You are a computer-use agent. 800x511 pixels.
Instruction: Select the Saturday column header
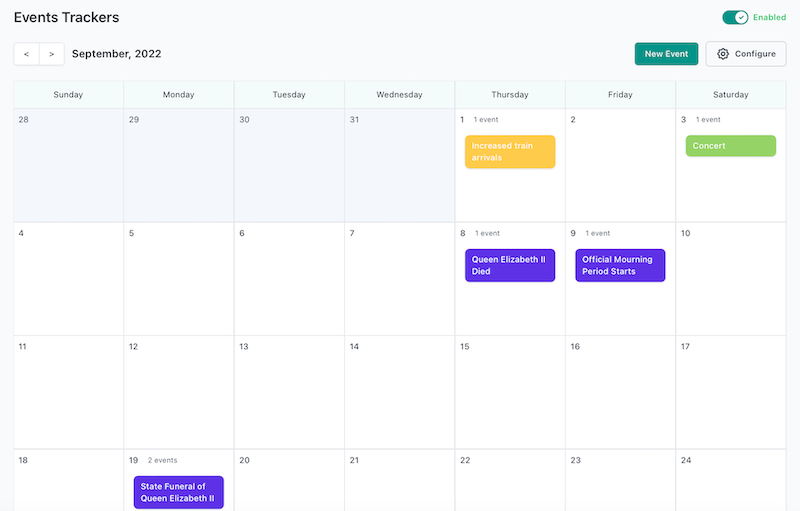[x=731, y=94]
